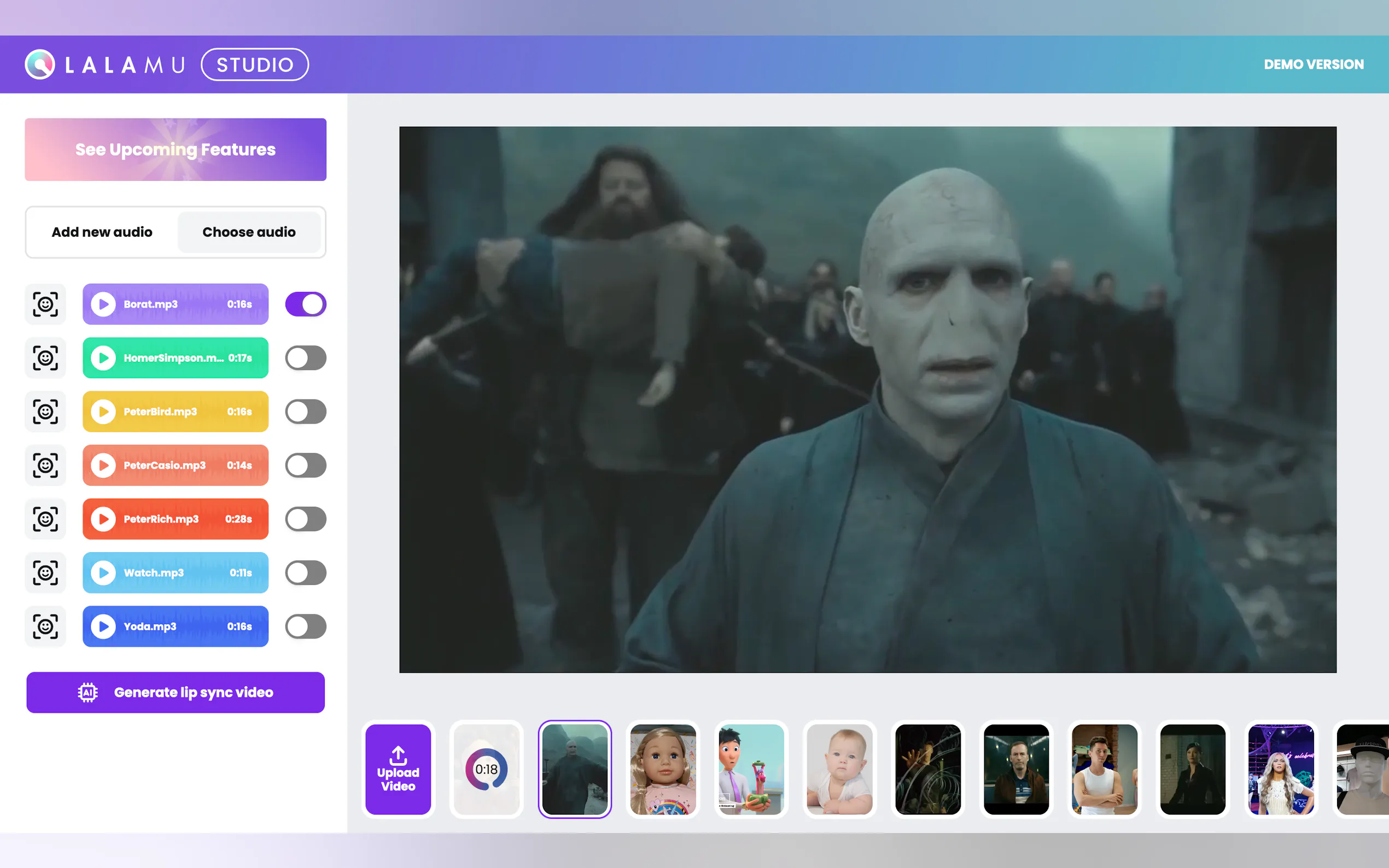Enable the Yoda.mp3 toggle switch
The height and width of the screenshot is (868, 1389).
click(306, 626)
